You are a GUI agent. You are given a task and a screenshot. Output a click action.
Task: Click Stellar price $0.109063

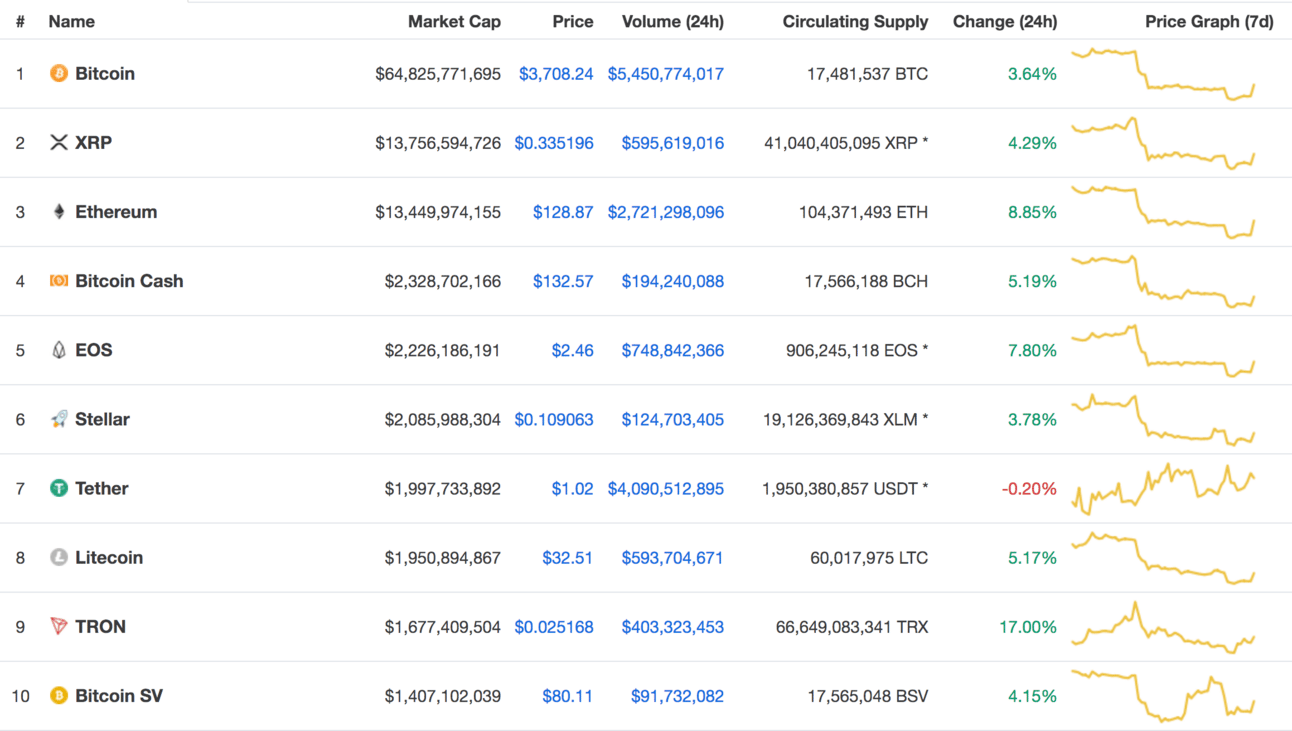pos(554,419)
